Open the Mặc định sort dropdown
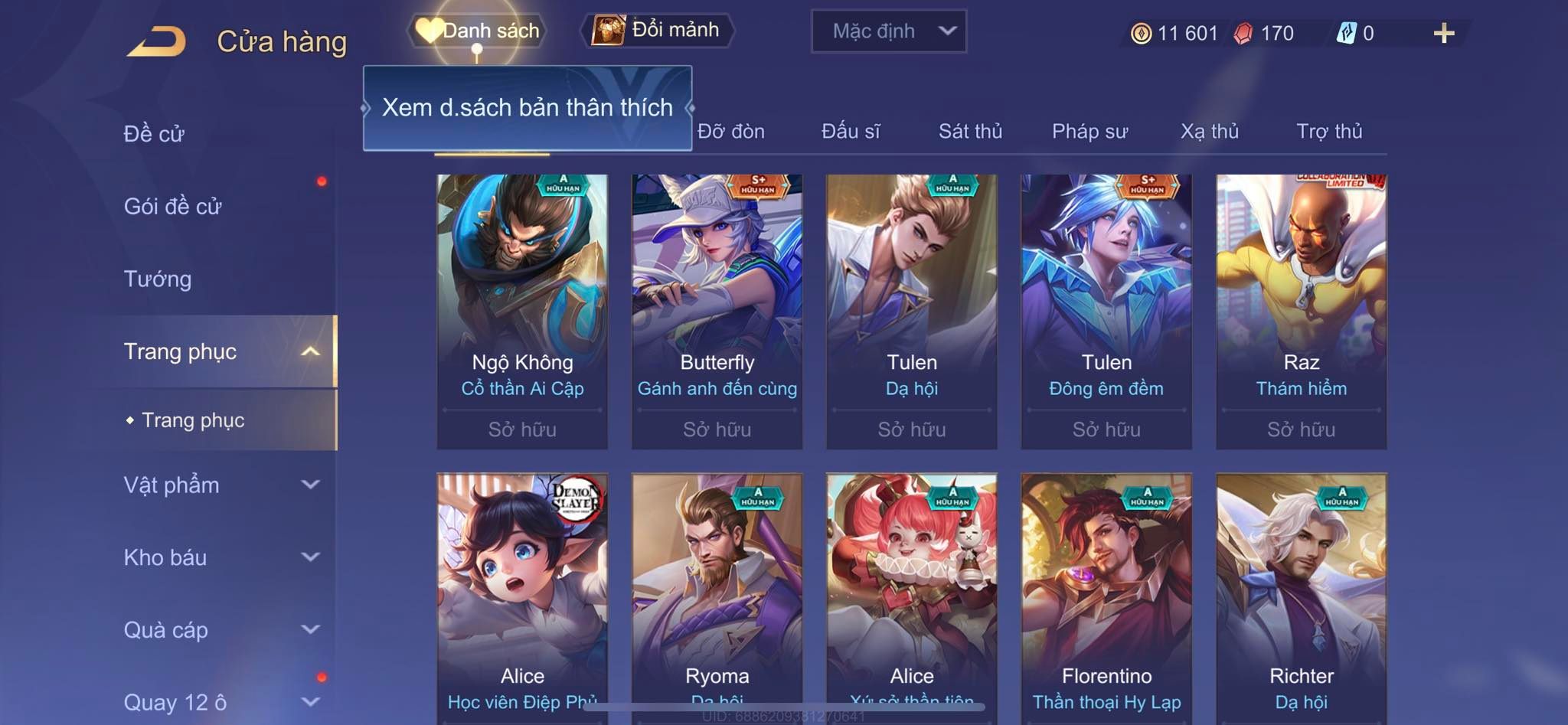 pos(889,31)
